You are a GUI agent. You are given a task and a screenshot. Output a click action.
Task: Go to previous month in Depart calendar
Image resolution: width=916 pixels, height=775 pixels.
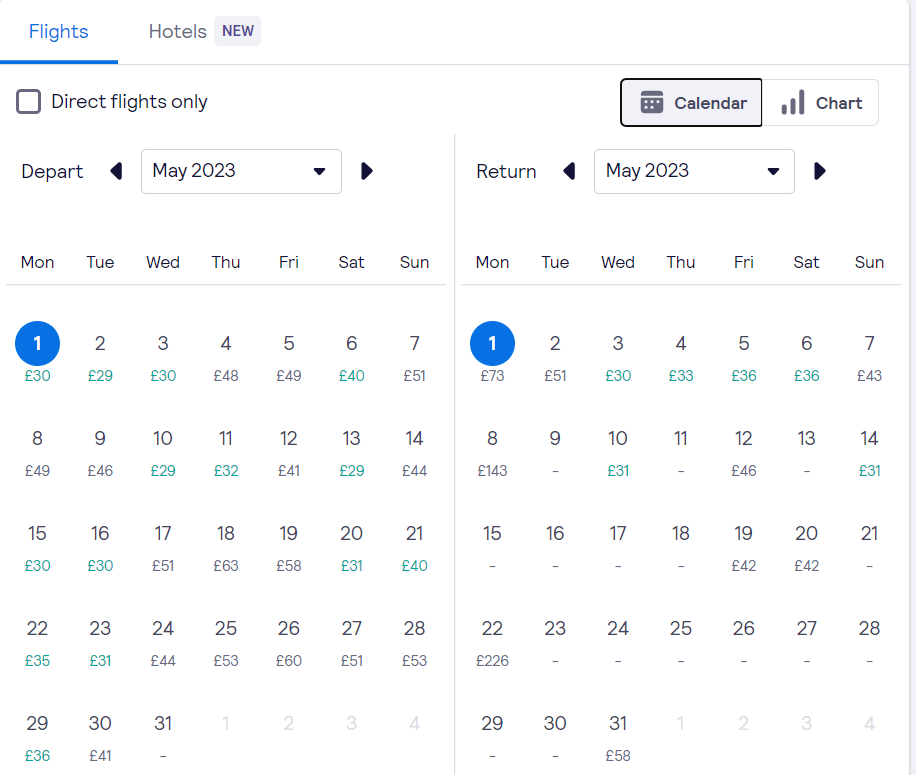[115, 171]
